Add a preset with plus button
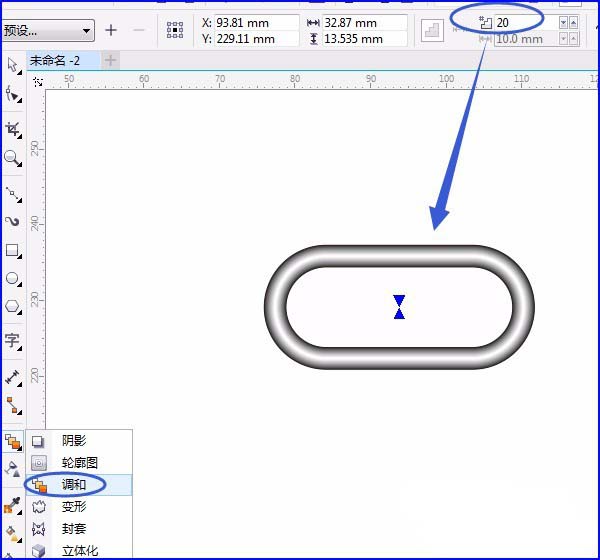 pos(111,30)
